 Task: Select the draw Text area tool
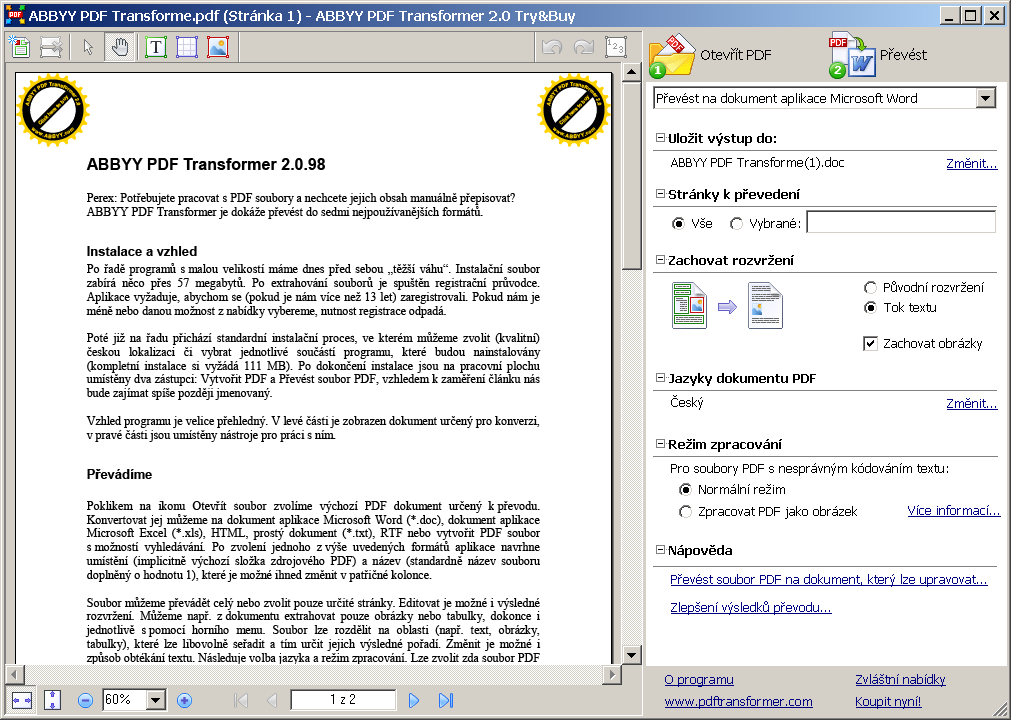pos(155,47)
